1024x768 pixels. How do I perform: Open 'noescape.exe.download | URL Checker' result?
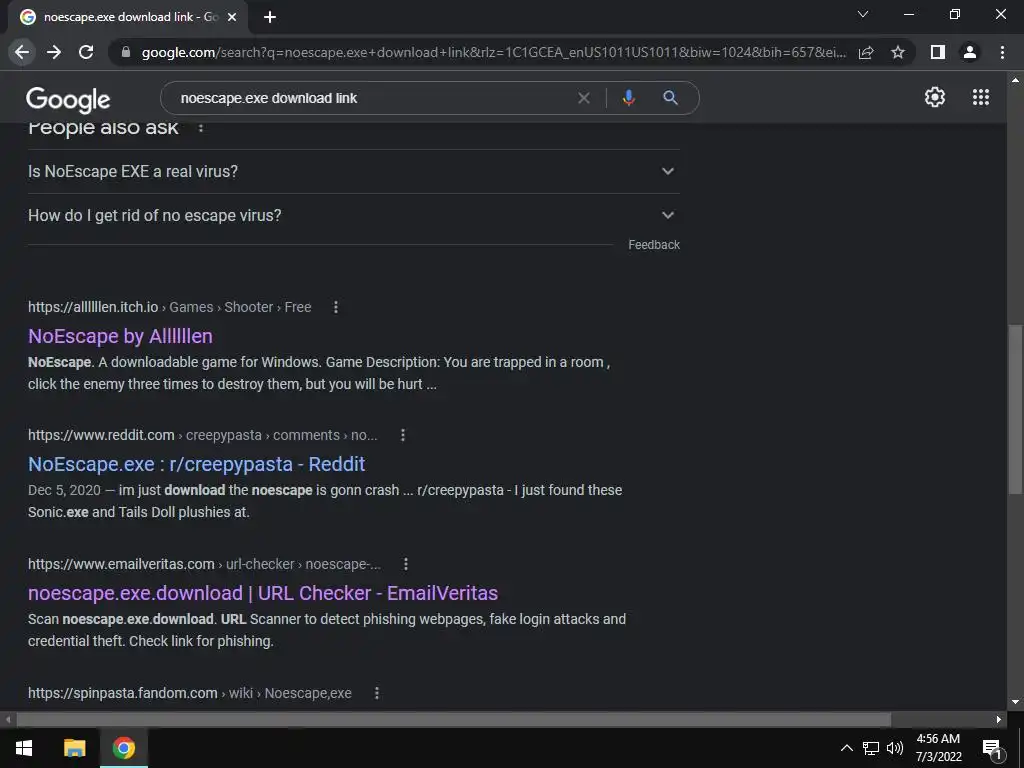click(263, 593)
